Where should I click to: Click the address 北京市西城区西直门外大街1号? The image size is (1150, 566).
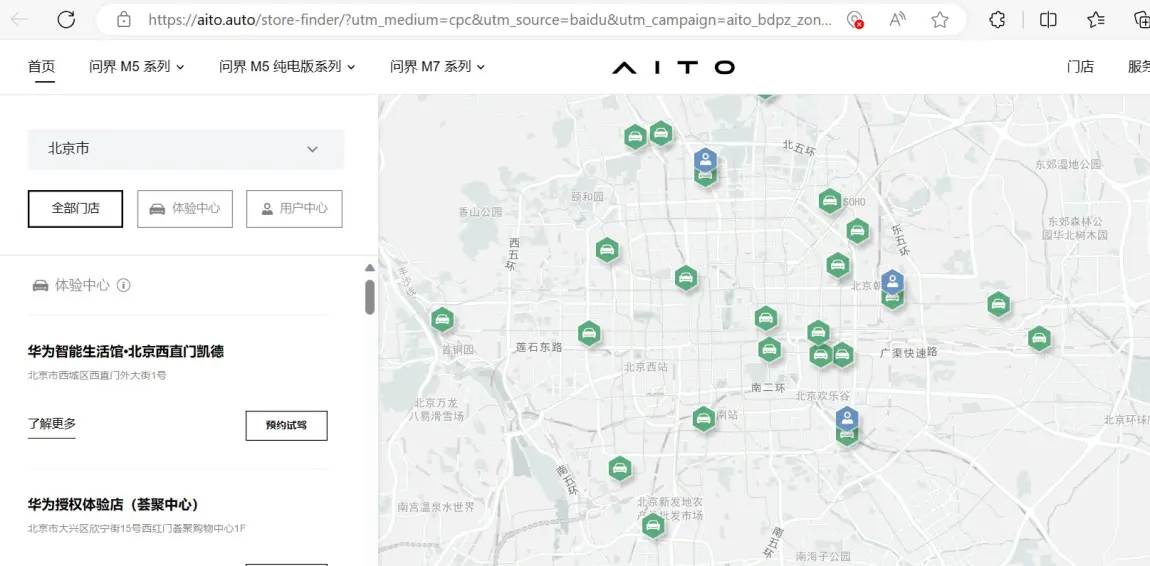(98, 375)
